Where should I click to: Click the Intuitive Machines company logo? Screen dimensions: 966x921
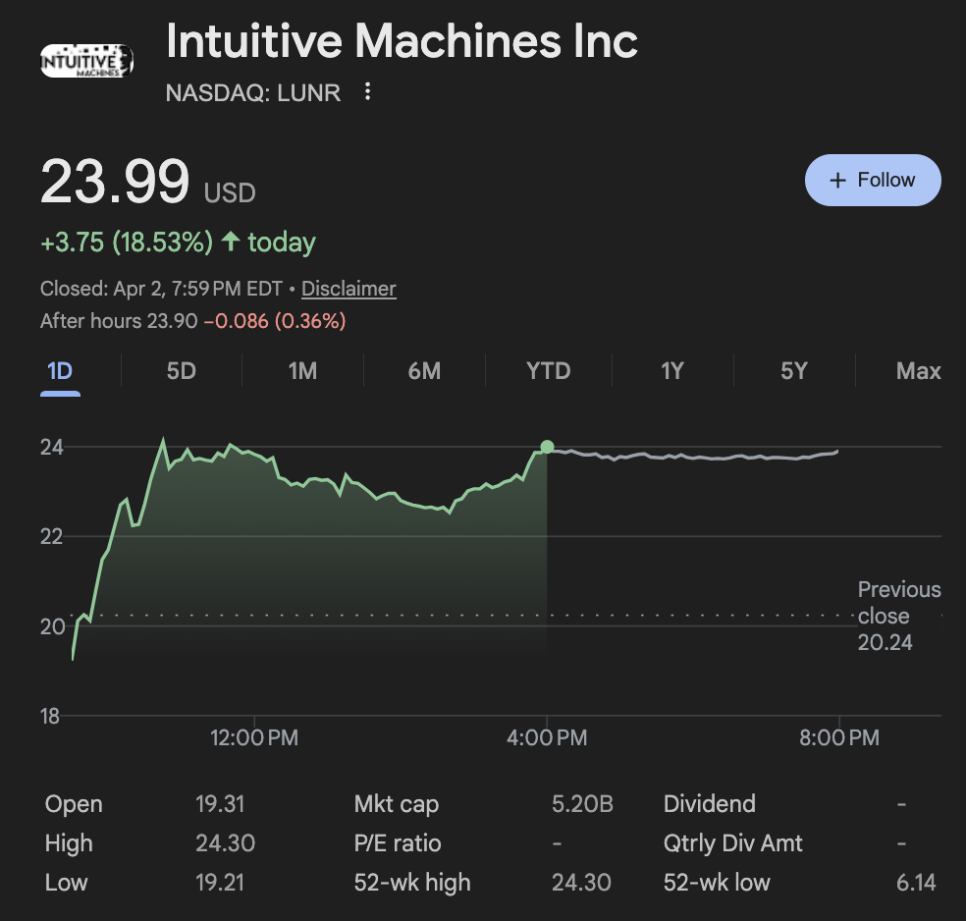point(86,62)
